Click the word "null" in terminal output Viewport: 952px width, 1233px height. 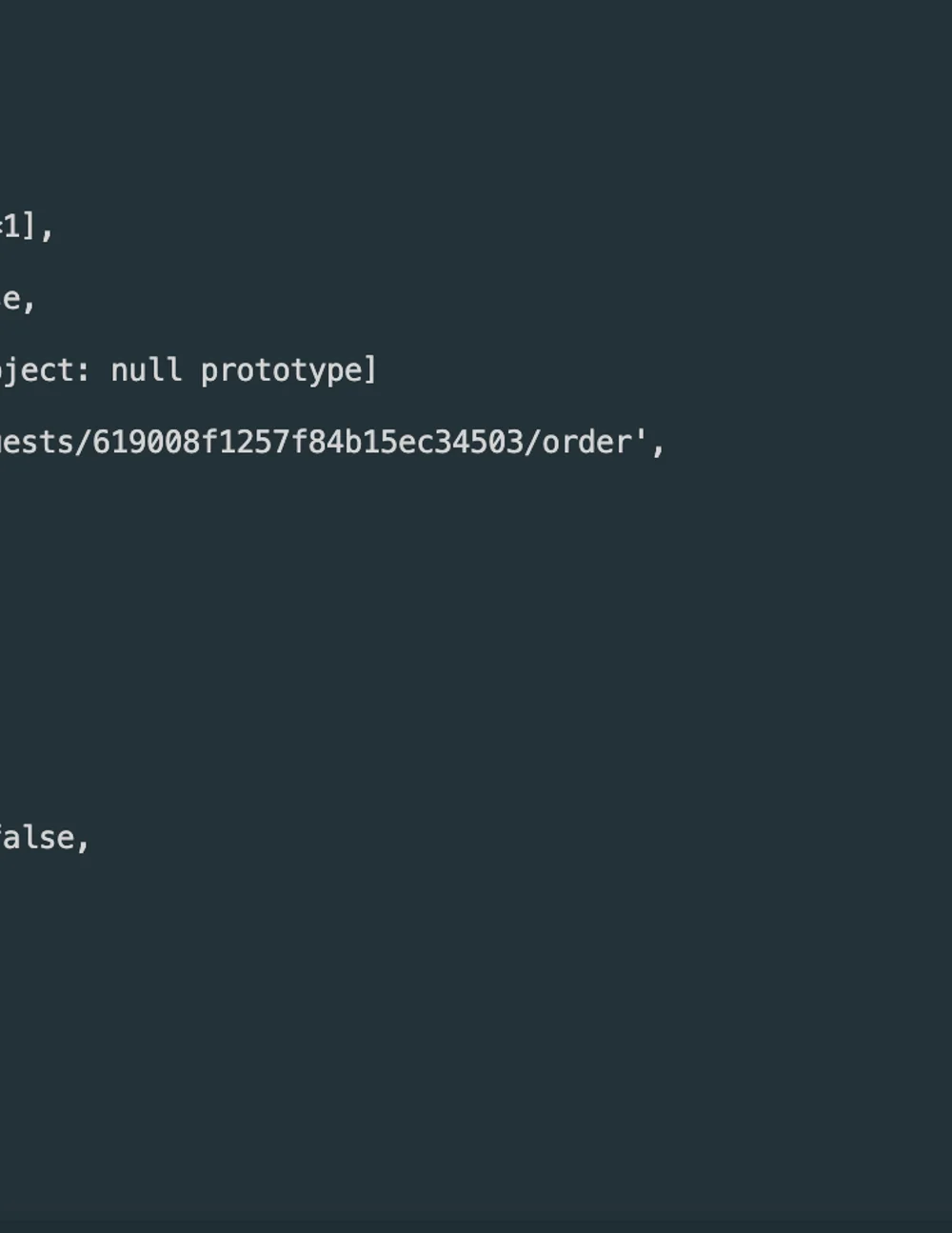point(146,369)
